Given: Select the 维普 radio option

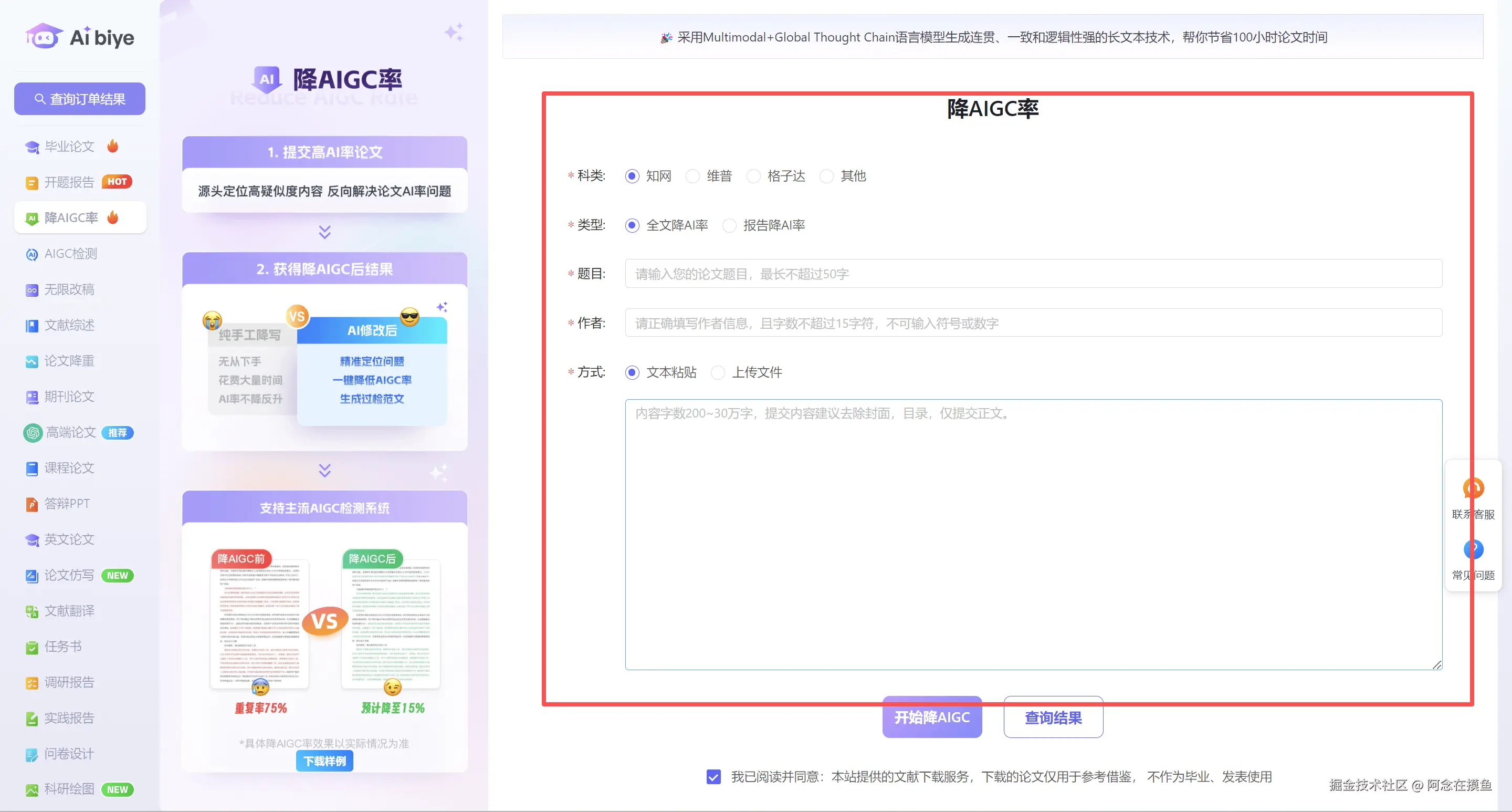Looking at the screenshot, I should pos(692,176).
